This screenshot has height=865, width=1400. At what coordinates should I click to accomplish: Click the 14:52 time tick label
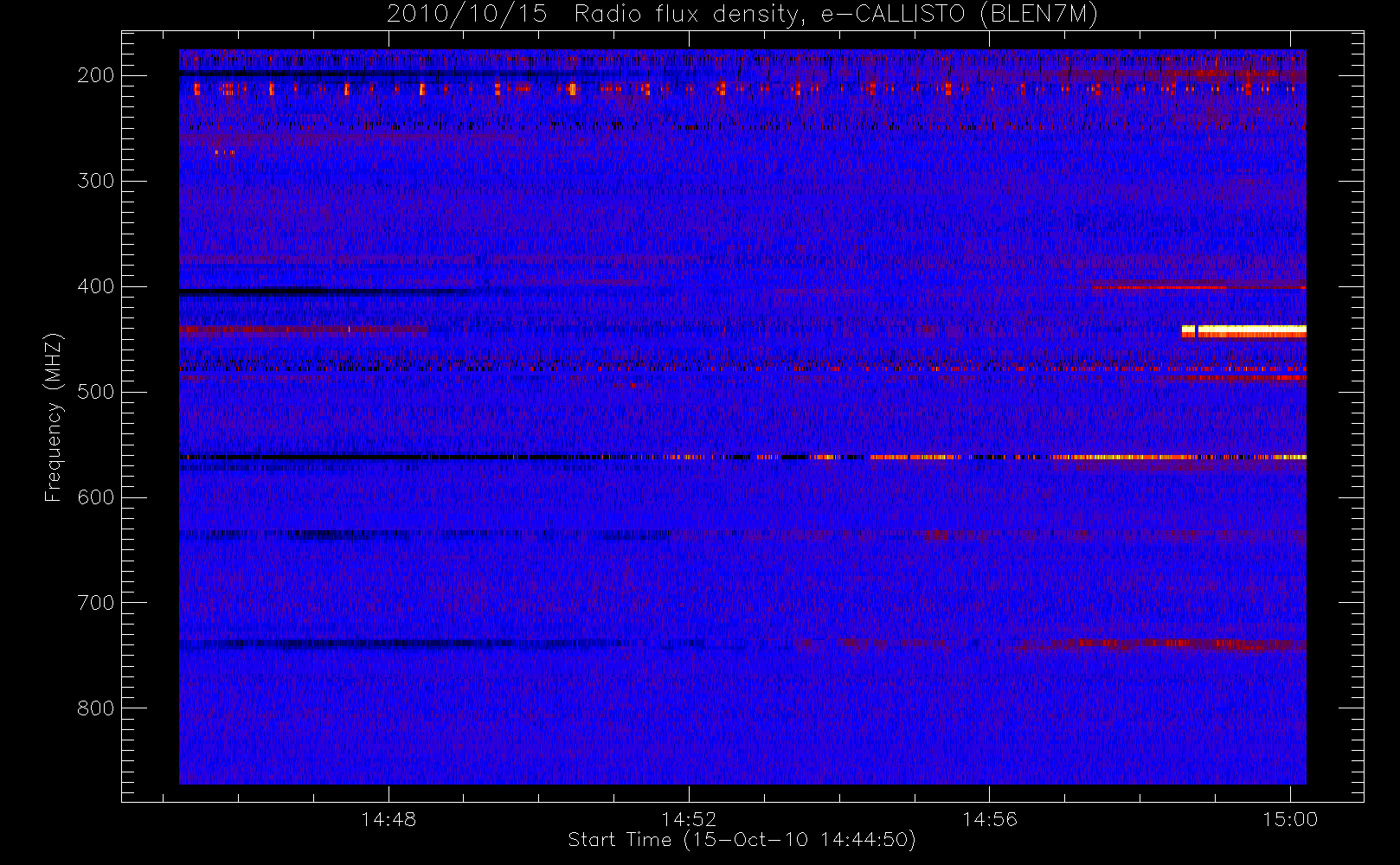(x=689, y=818)
